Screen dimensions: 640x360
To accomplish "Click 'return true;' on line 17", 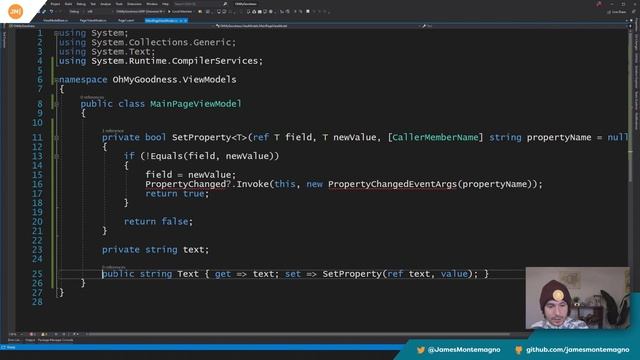I will 177,193.
